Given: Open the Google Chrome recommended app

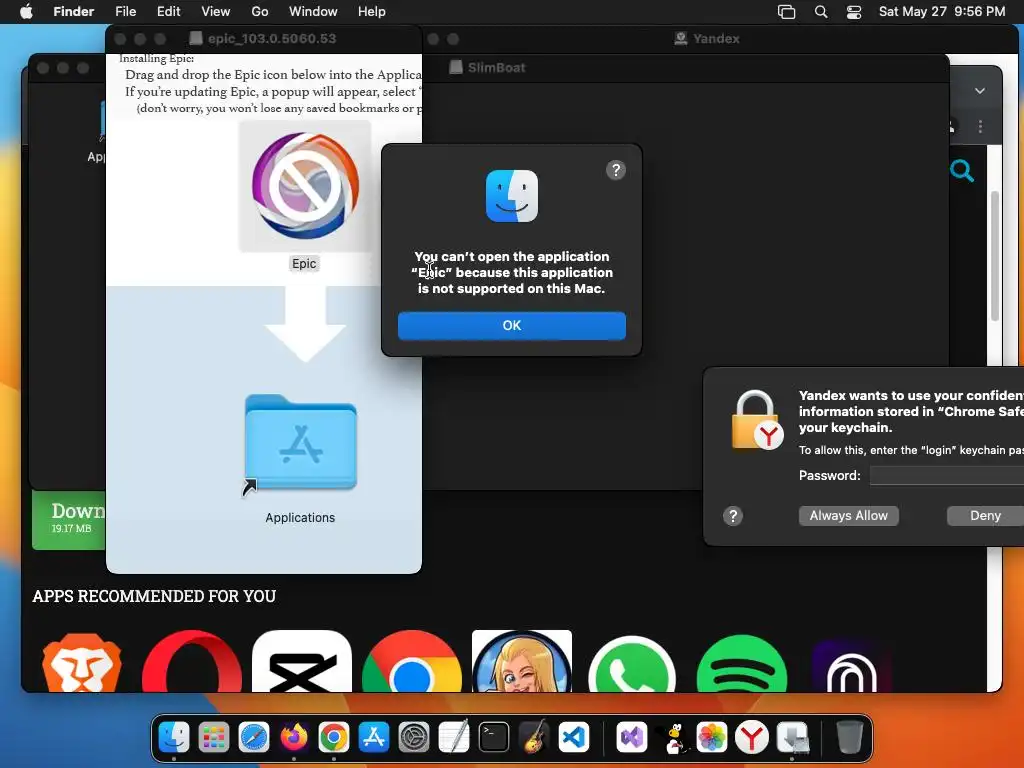Looking at the screenshot, I should [411, 662].
